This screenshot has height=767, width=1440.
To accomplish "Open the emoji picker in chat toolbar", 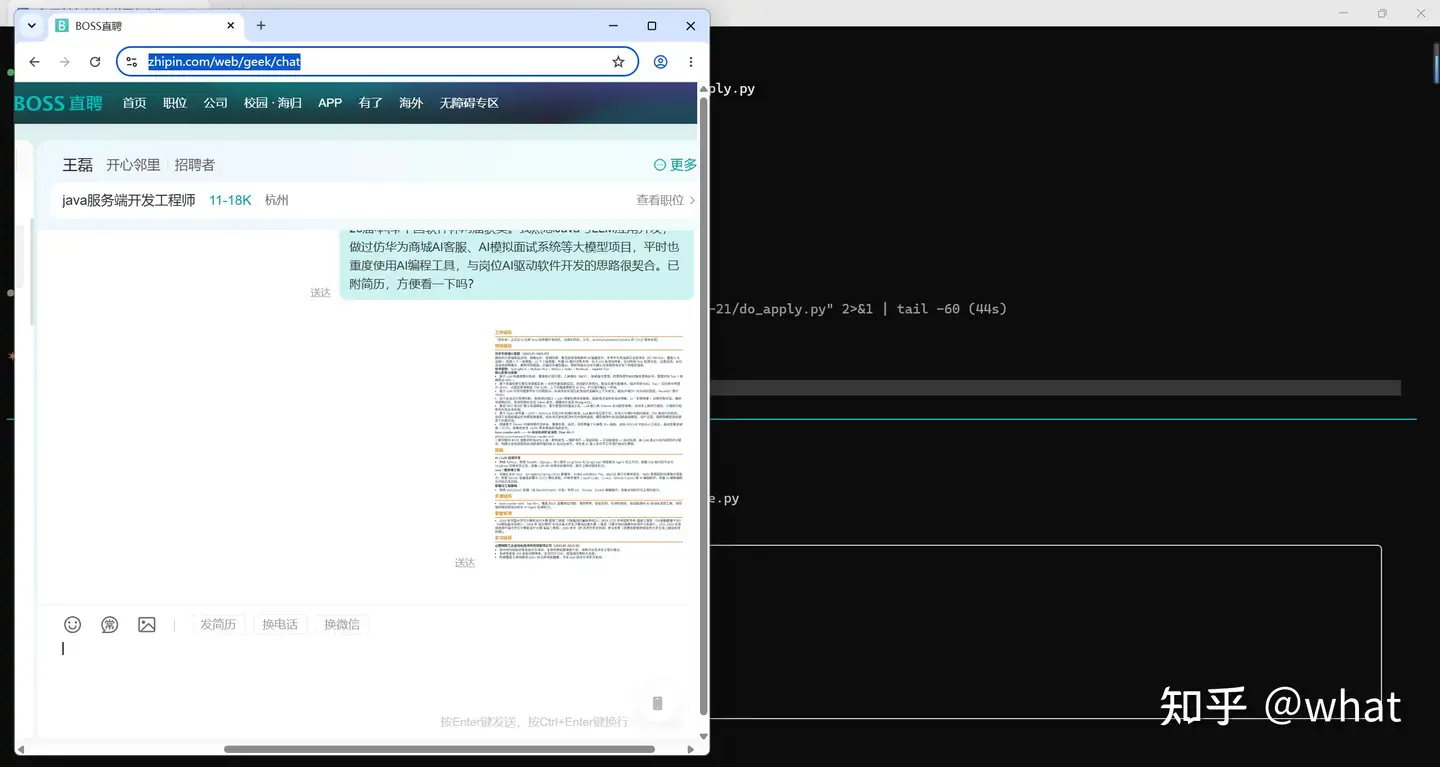I will tap(72, 624).
